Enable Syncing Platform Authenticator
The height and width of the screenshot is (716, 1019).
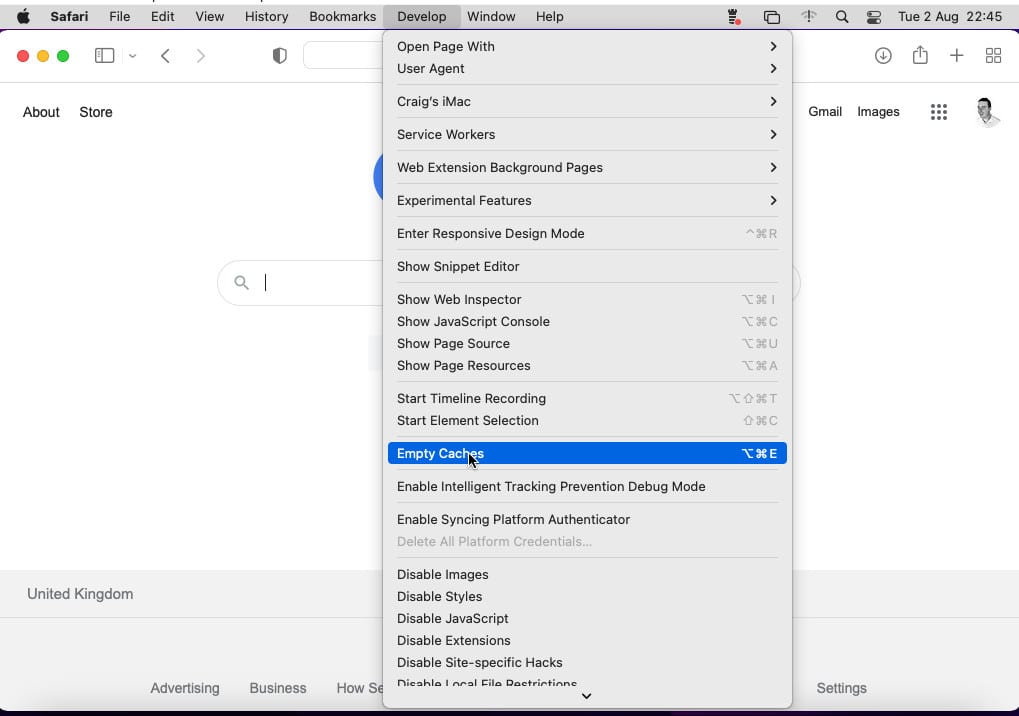(587, 520)
